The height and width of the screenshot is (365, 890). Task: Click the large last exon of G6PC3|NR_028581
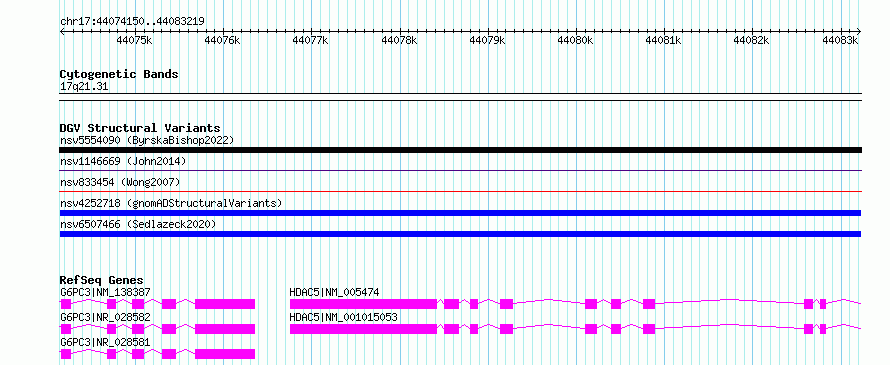tap(225, 354)
